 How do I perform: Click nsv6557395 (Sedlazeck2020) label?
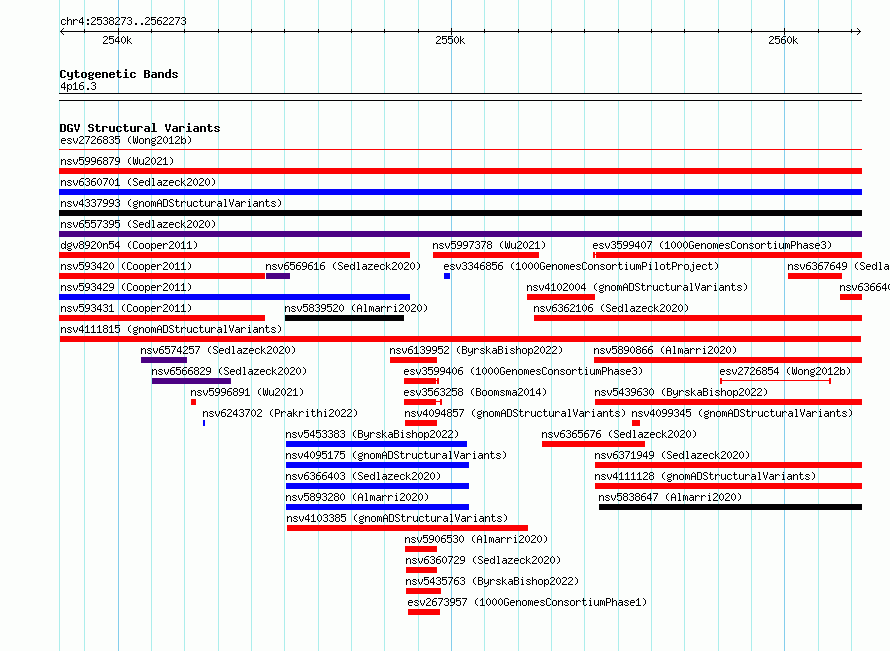click(138, 224)
